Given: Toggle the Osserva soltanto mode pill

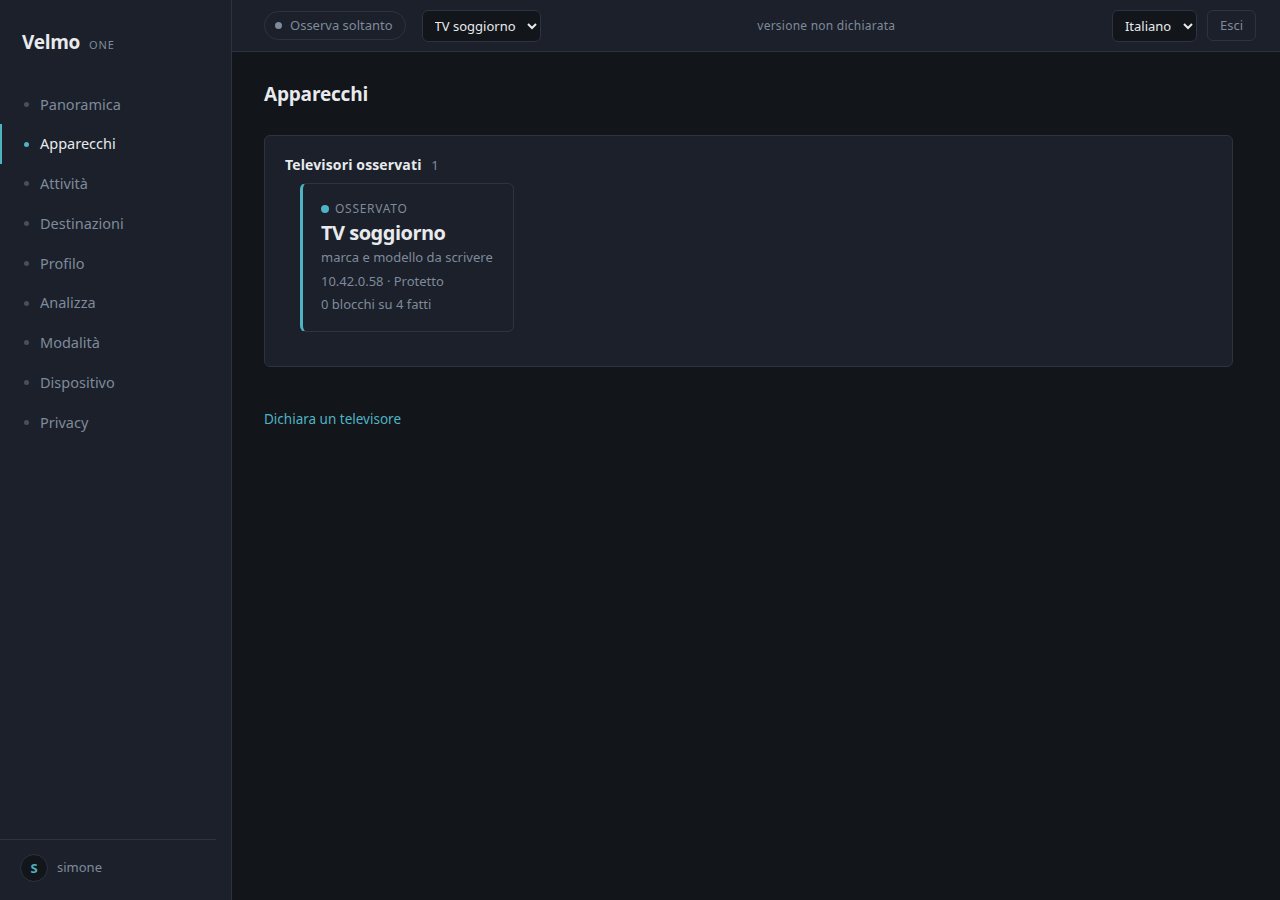Looking at the screenshot, I should [x=335, y=26].
